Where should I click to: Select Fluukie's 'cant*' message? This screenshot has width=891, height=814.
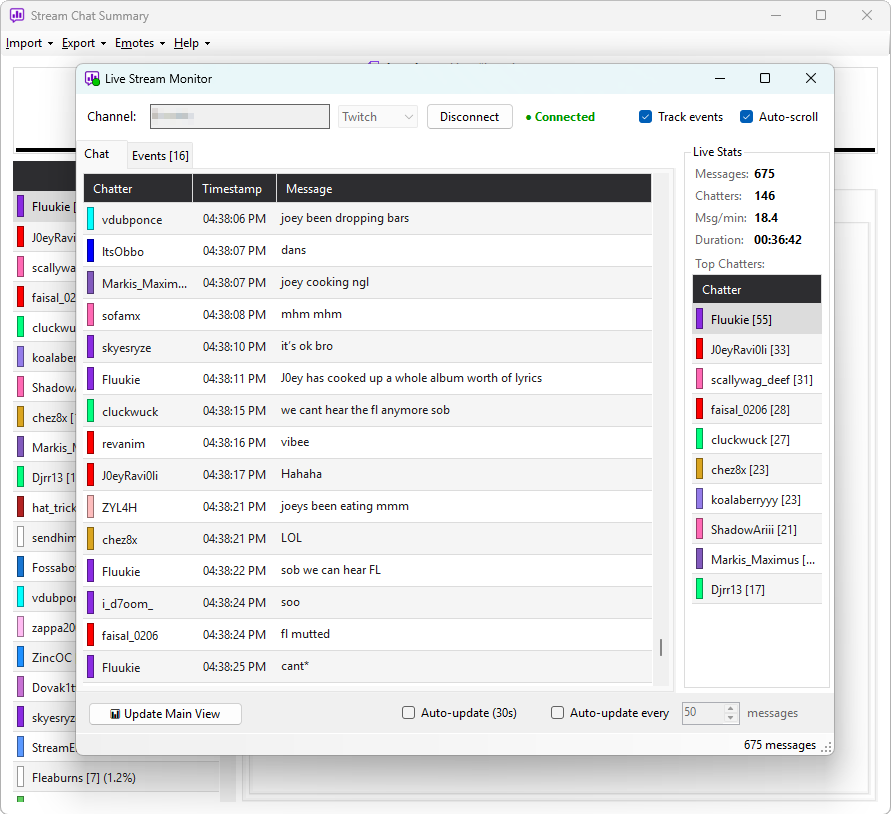point(368,667)
